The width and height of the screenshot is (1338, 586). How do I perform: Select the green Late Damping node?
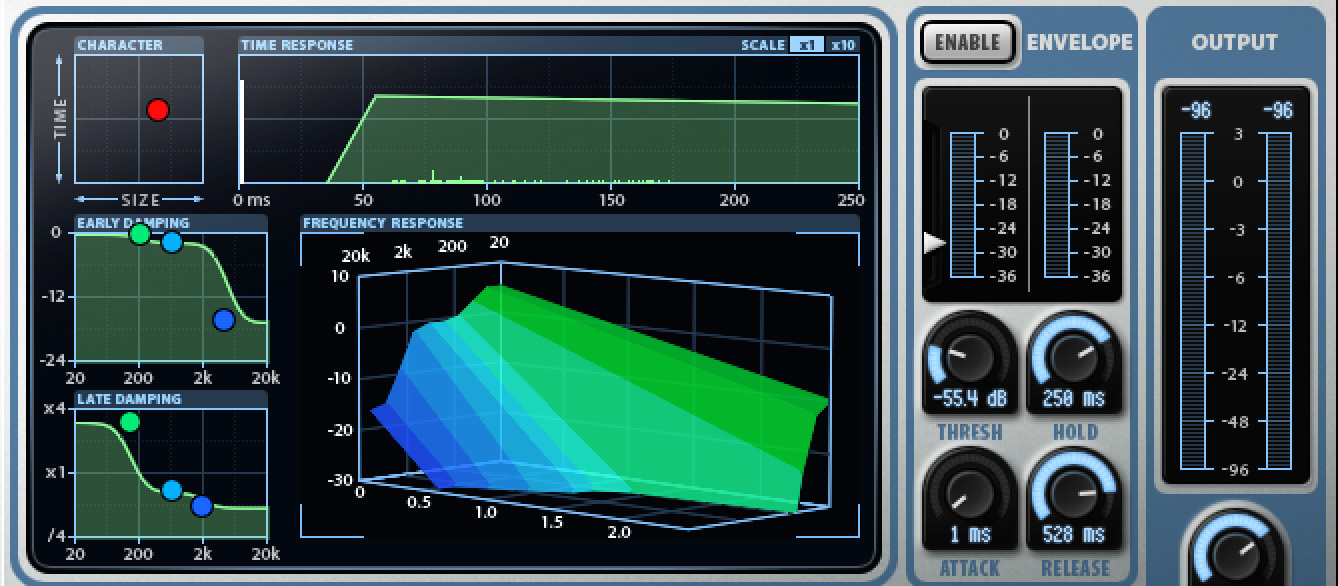coord(129,422)
